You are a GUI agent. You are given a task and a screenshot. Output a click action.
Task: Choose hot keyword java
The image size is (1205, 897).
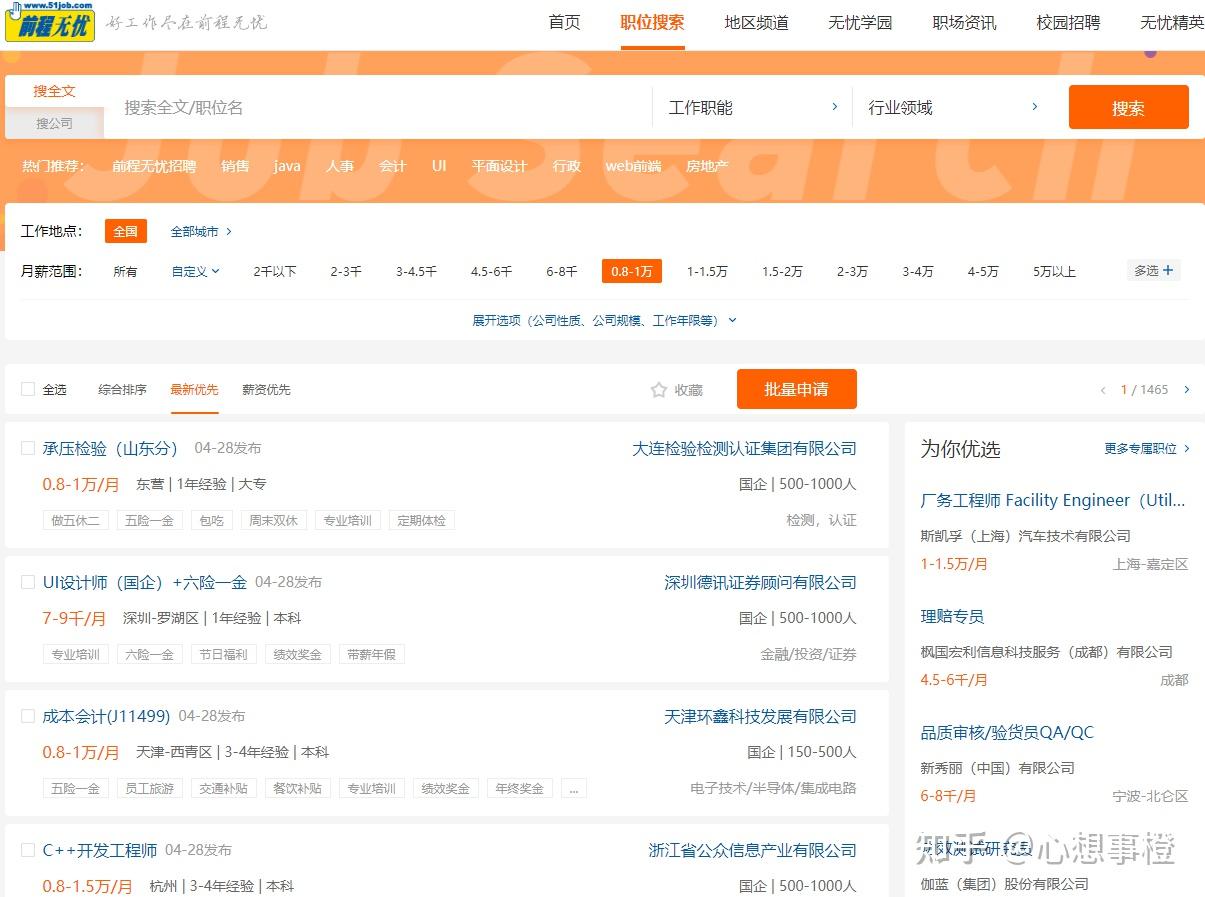tap(287, 166)
